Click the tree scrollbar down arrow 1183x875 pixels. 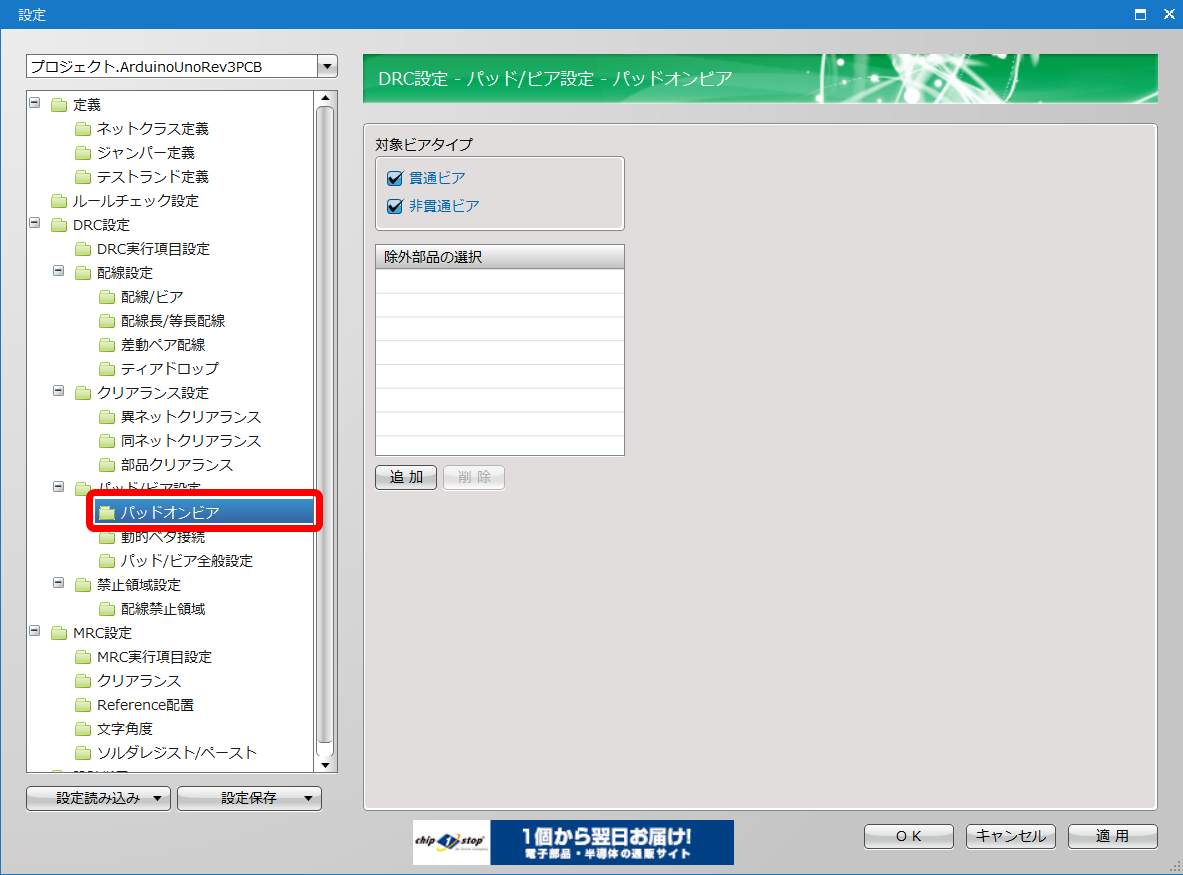(x=324, y=765)
